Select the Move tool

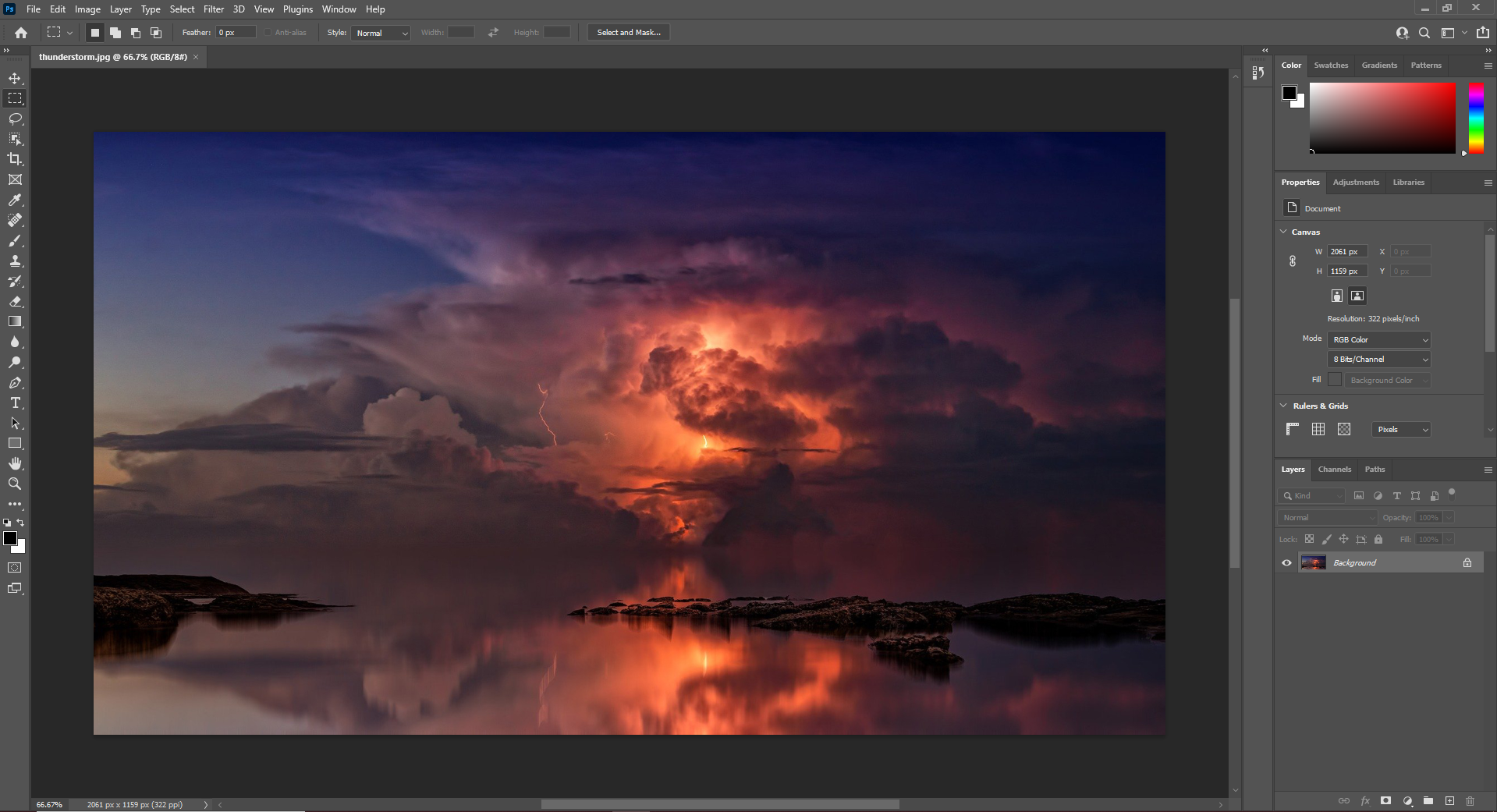tap(15, 78)
